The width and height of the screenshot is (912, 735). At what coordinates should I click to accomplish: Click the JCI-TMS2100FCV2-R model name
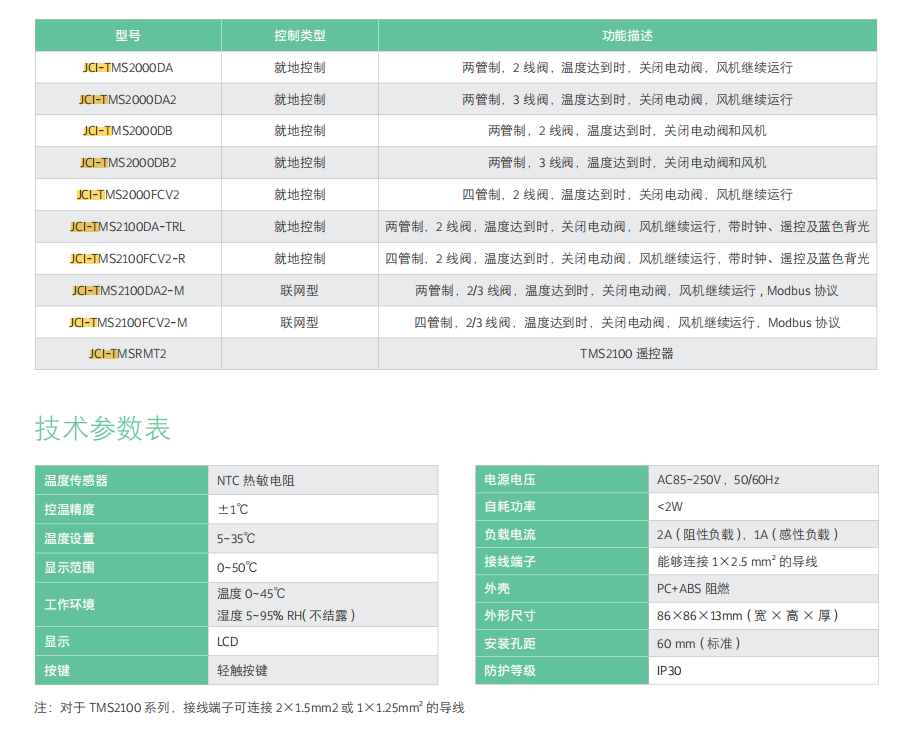(128, 258)
